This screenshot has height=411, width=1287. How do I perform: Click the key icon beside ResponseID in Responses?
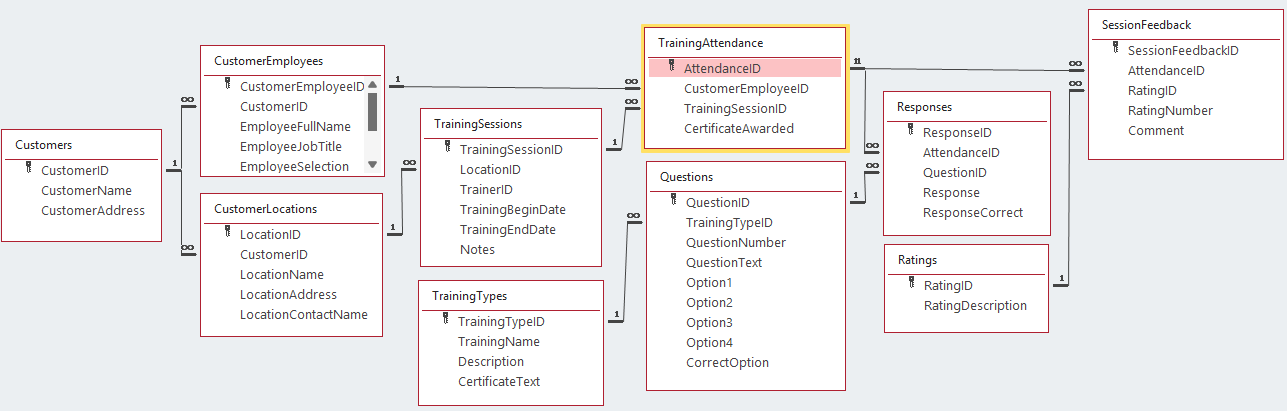pyautogui.click(x=910, y=131)
